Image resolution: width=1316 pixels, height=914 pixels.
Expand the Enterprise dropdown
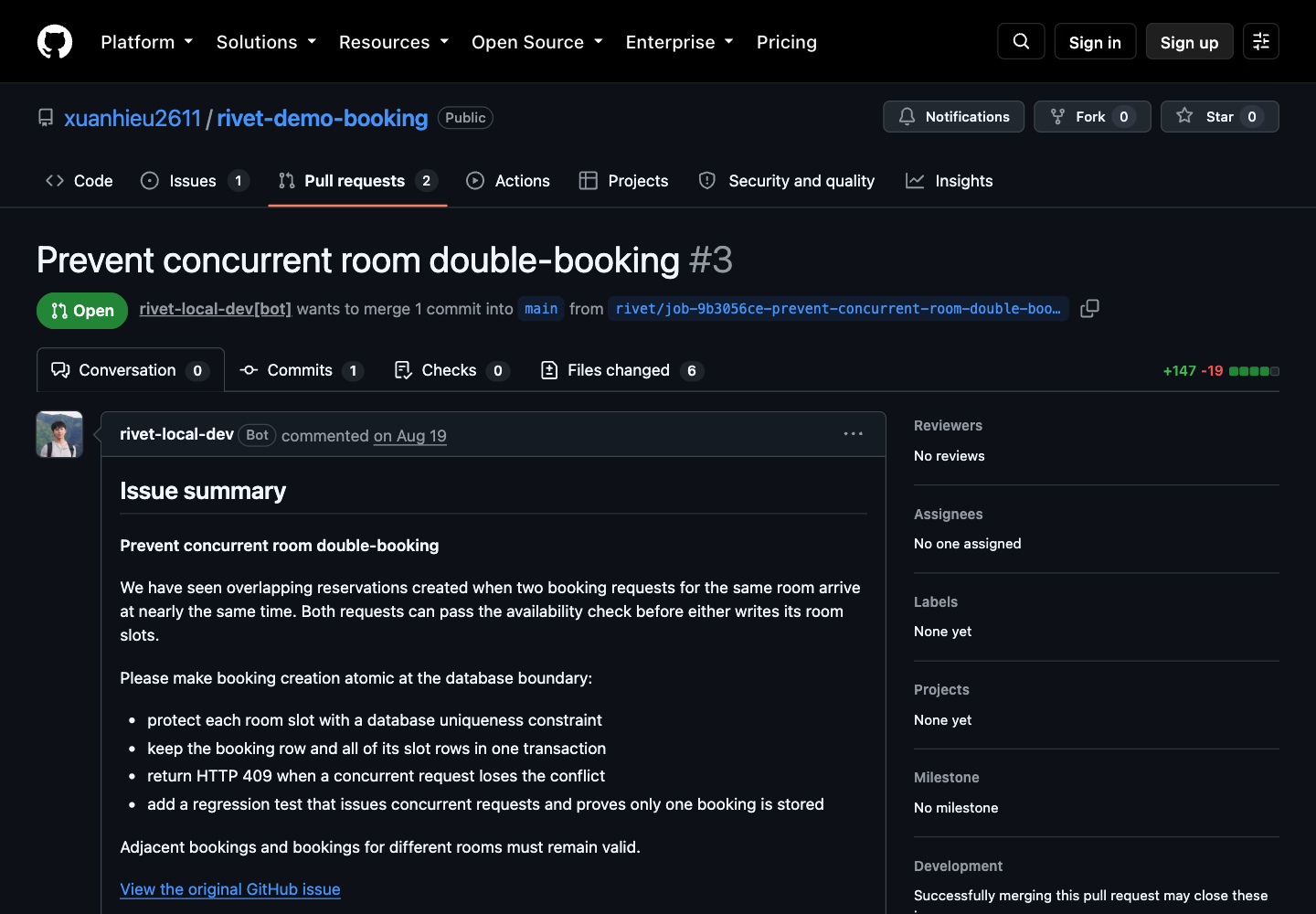679,42
